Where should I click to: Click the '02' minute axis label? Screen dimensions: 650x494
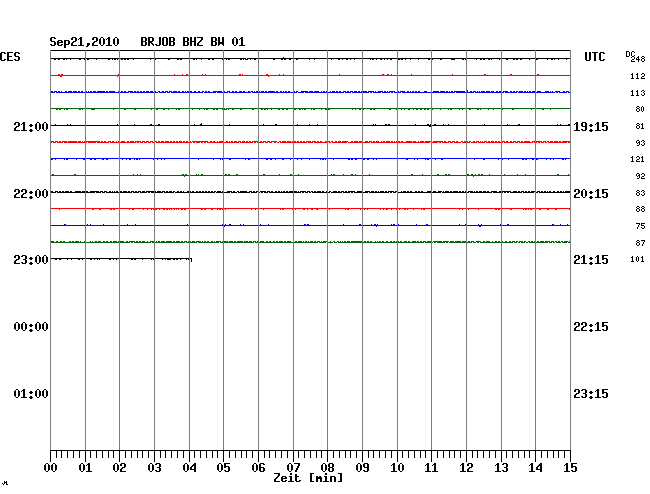coord(119,468)
